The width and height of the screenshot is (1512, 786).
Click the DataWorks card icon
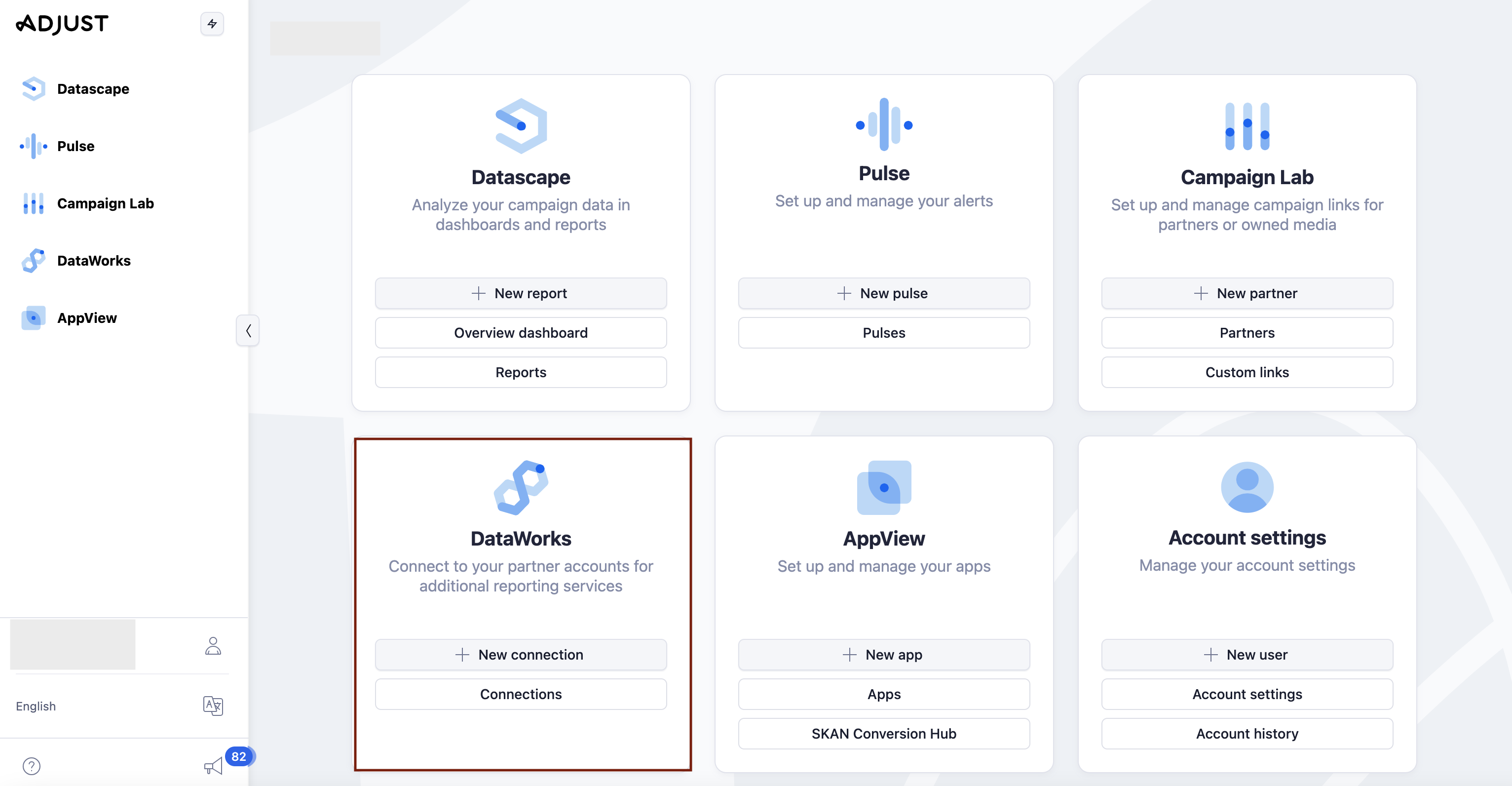pyautogui.click(x=521, y=488)
